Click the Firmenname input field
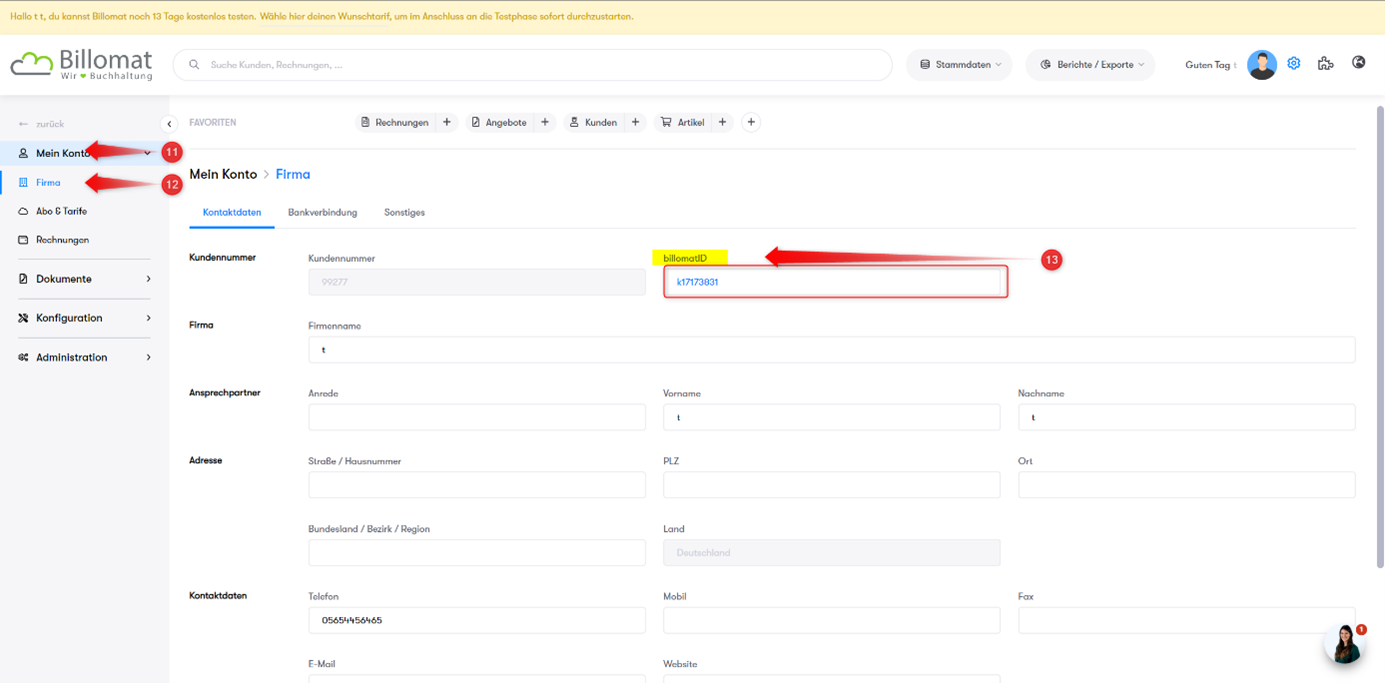The width and height of the screenshot is (1385, 683). 831,350
